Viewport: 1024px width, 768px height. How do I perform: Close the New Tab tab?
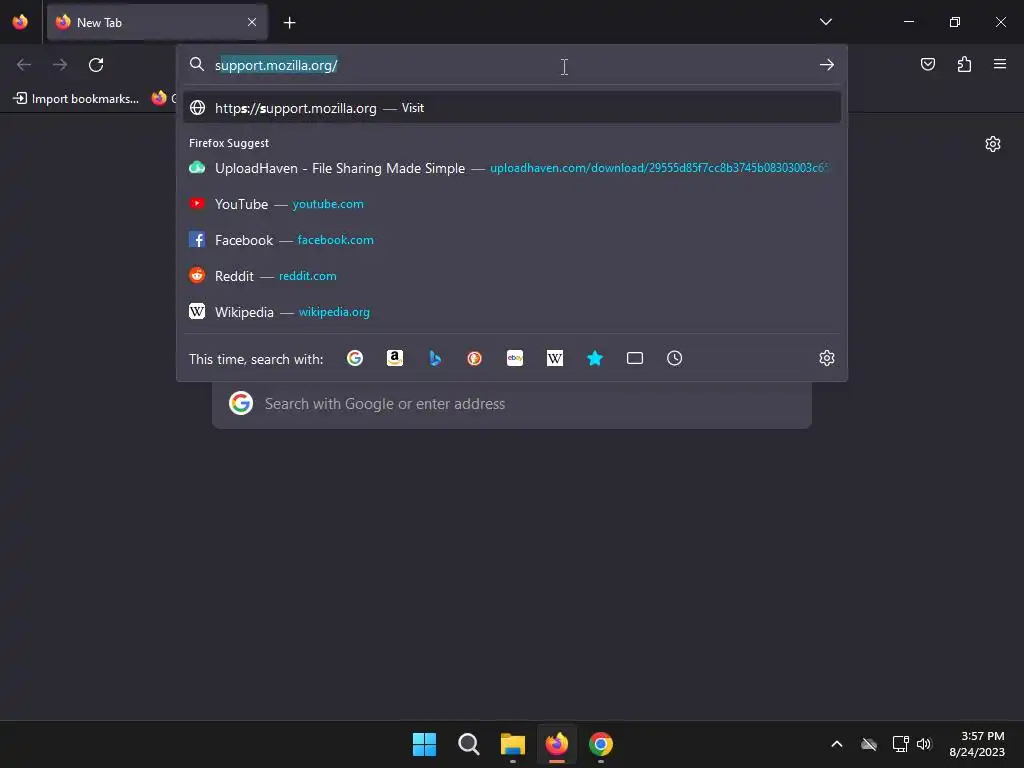(251, 22)
